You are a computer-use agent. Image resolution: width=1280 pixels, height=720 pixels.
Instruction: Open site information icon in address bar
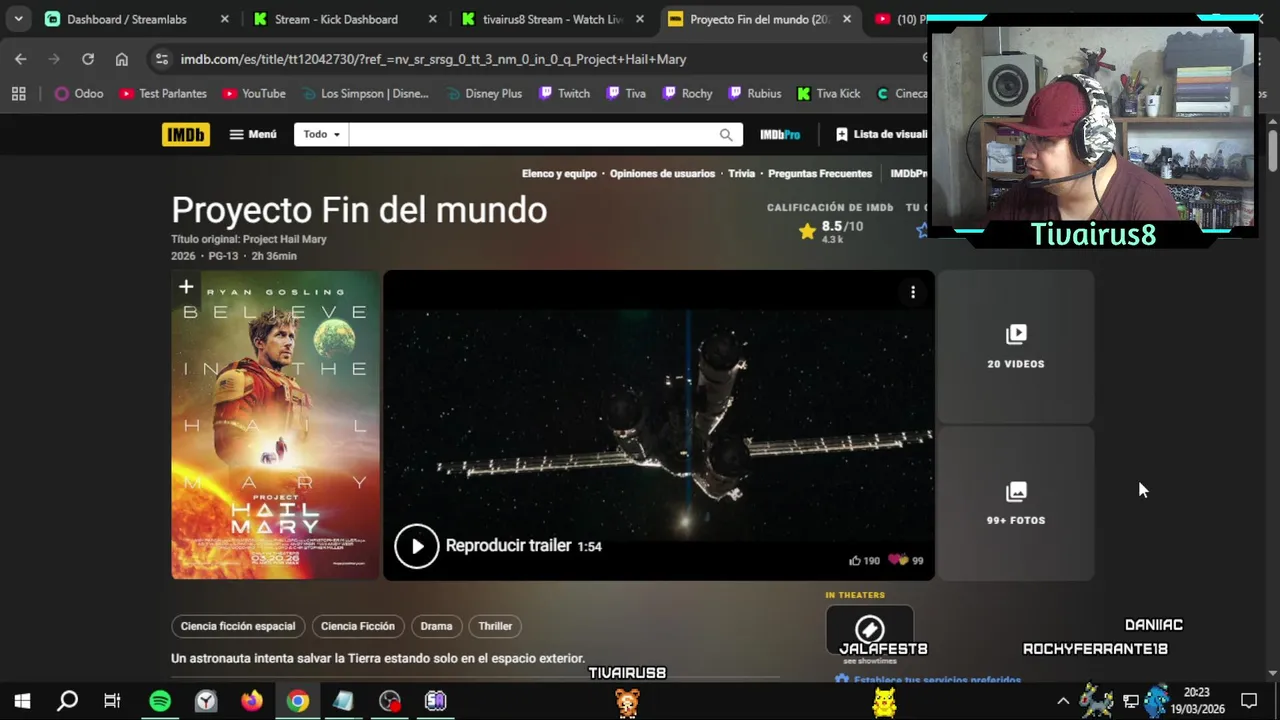(163, 59)
